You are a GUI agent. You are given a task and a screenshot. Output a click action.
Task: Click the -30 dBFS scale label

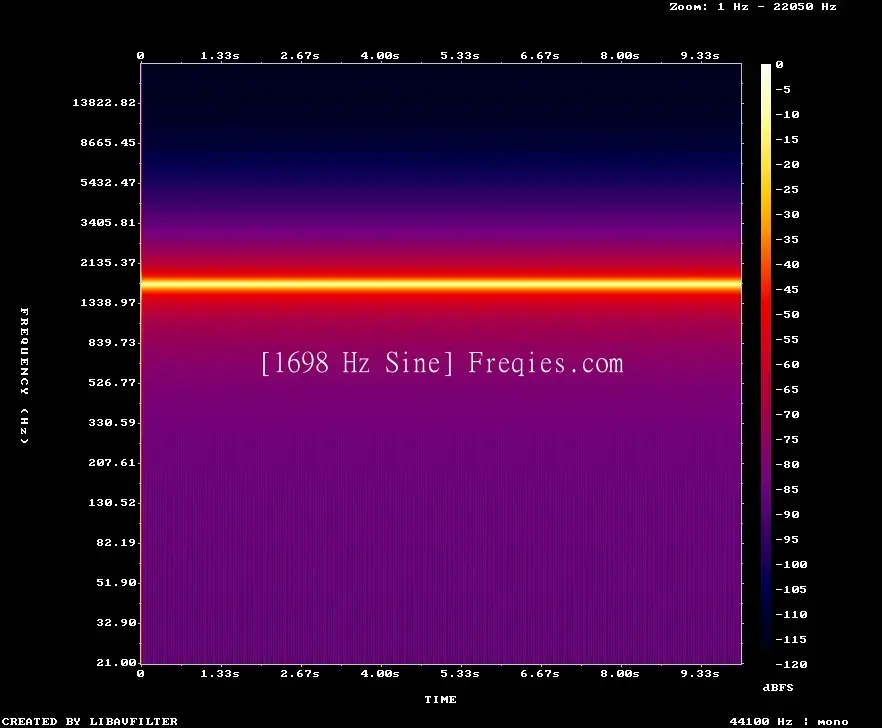(x=787, y=214)
